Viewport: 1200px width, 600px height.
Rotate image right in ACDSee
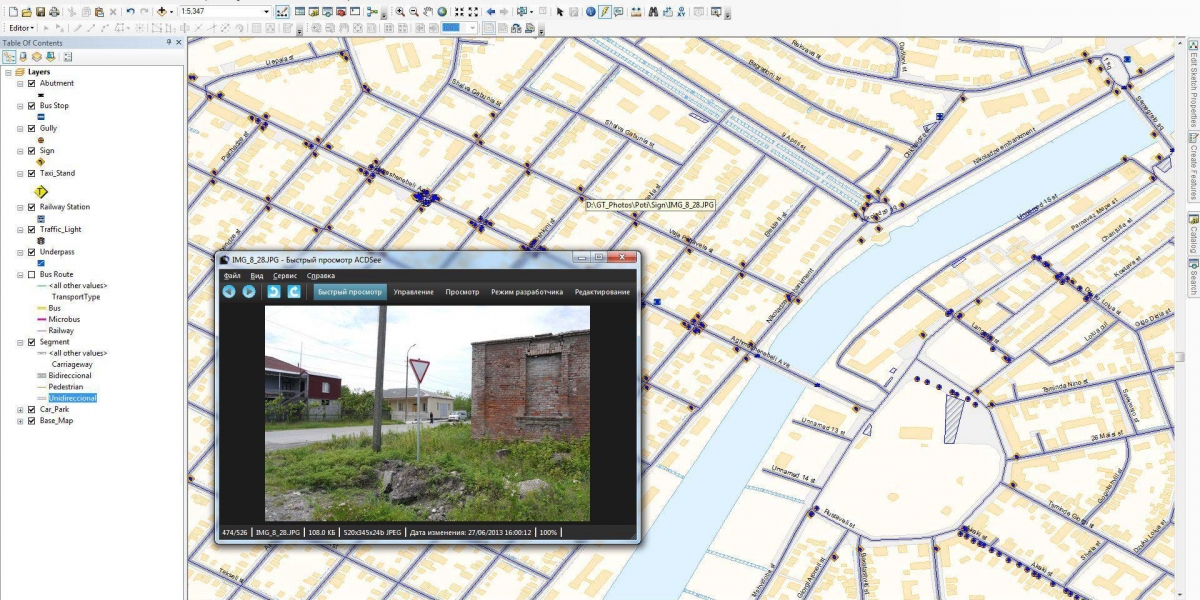294,291
